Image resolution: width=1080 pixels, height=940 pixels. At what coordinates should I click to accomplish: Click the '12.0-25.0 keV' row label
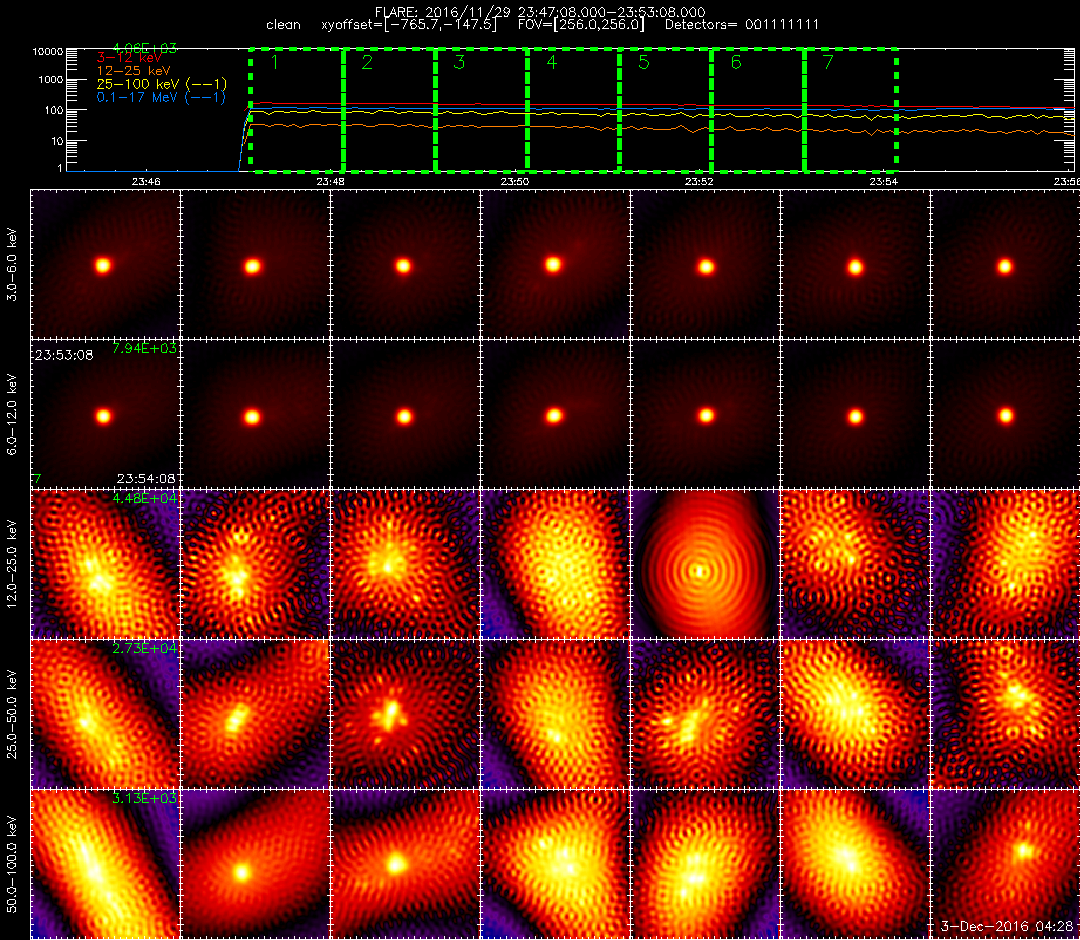12,564
